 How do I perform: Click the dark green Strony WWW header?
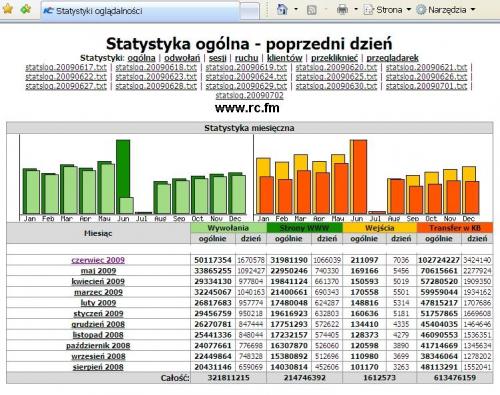(304, 228)
